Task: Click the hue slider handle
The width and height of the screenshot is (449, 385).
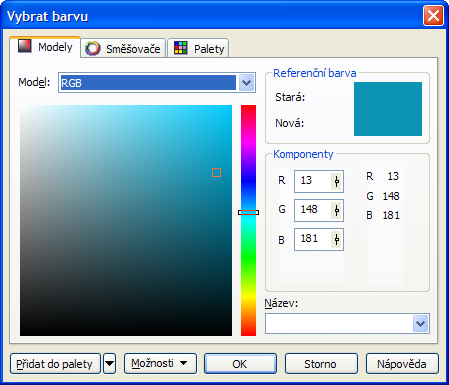Action: pos(249,212)
